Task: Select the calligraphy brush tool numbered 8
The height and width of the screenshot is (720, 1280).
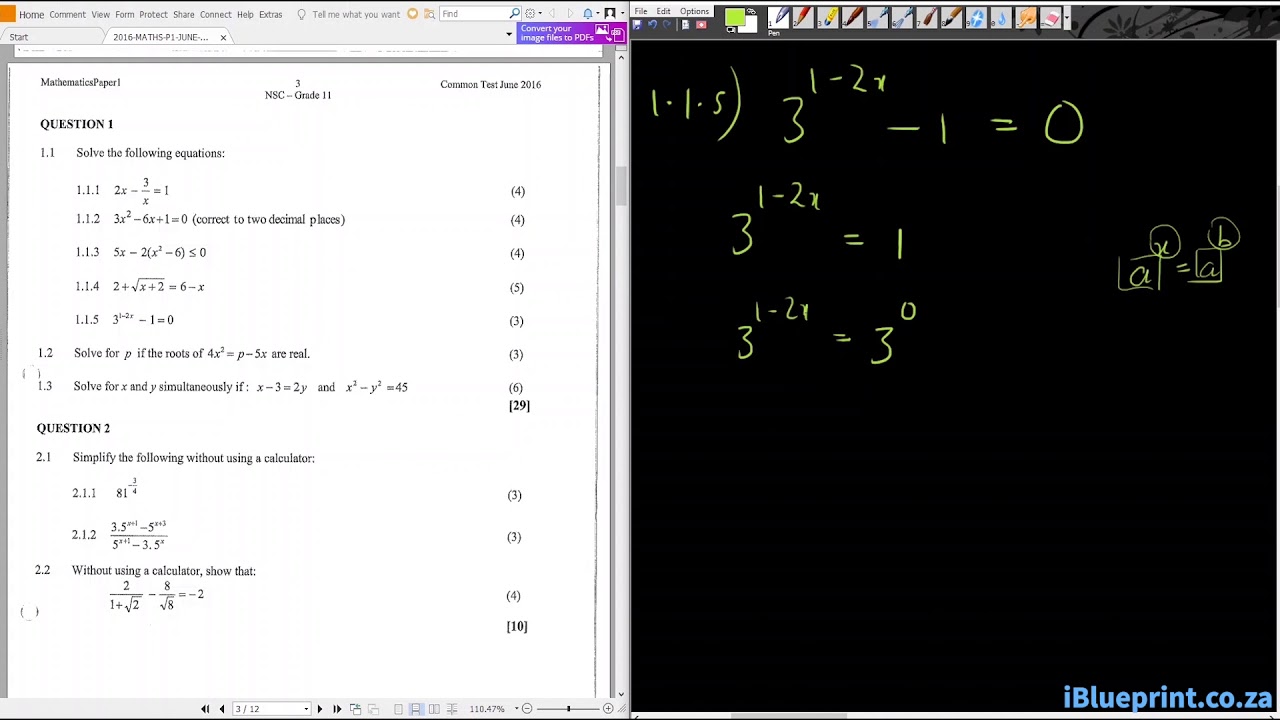Action: [951, 18]
